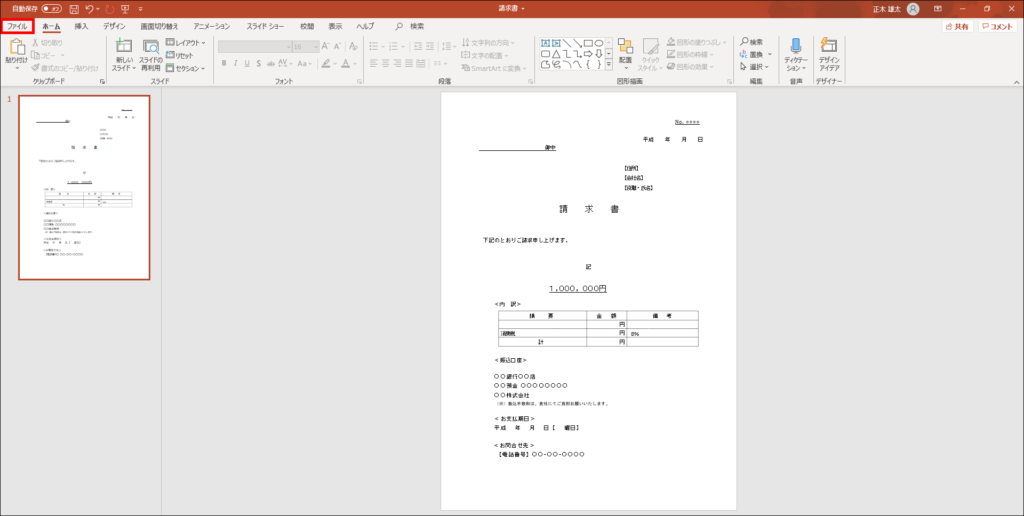The image size is (1024, 516).
Task: Click the increase font size icon
Action: (326, 47)
